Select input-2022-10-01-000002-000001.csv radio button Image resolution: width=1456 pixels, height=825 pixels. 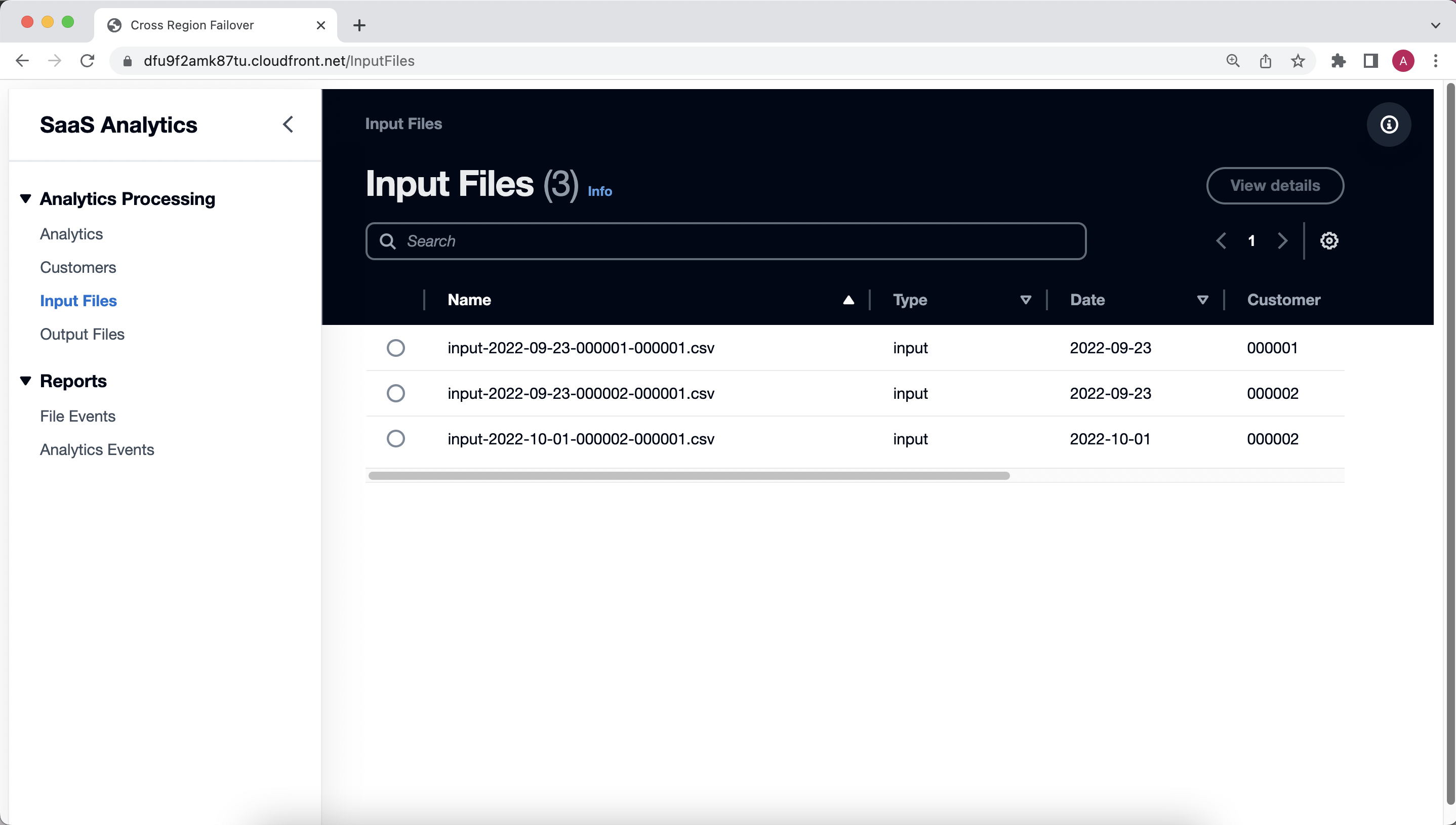395,438
